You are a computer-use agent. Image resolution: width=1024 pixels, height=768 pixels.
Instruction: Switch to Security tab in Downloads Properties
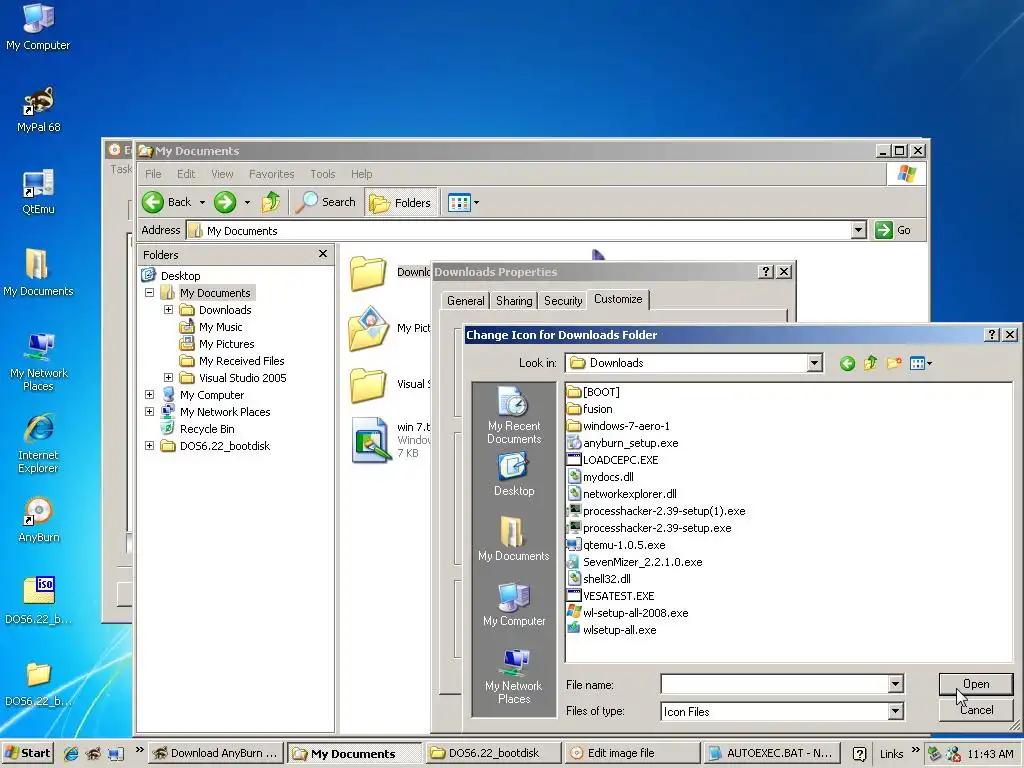(x=563, y=300)
